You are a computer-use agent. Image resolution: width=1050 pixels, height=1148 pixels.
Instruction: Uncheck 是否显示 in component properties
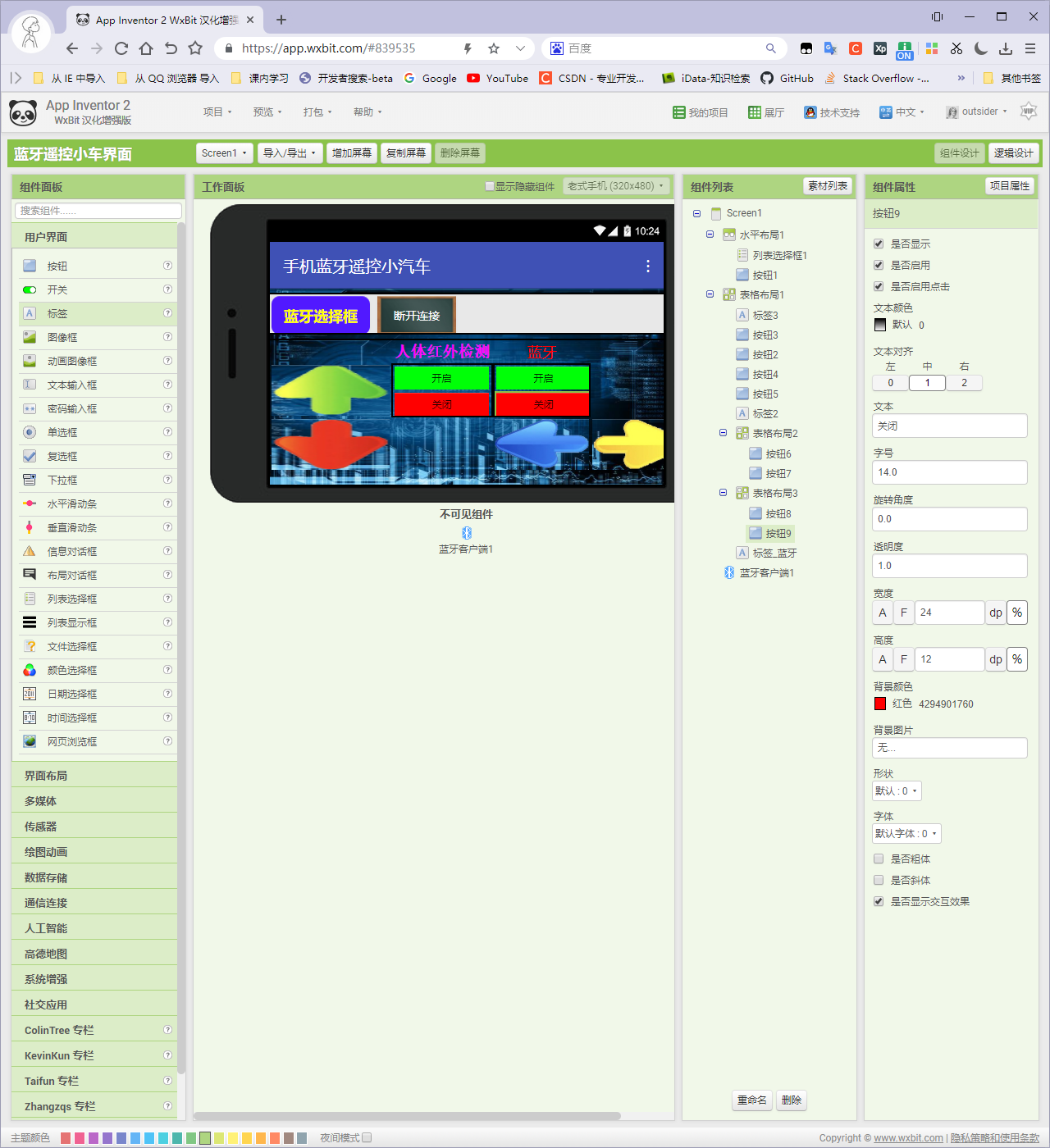pyautogui.click(x=878, y=244)
